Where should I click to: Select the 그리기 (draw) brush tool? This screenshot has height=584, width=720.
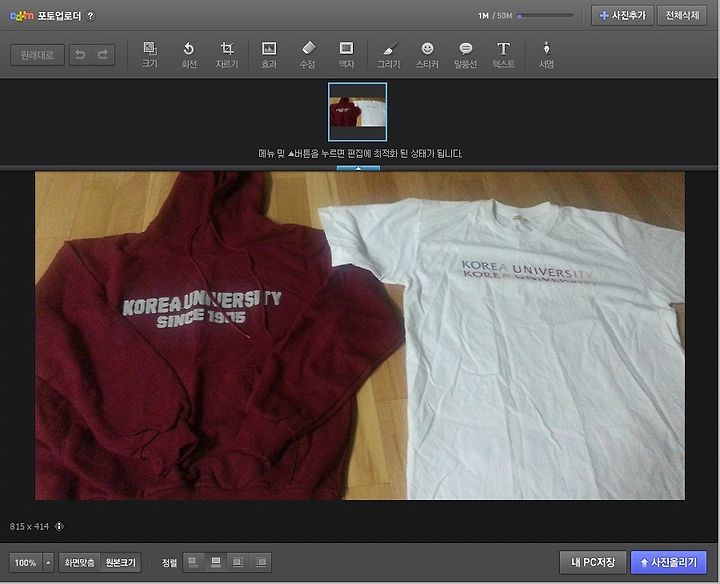389,55
